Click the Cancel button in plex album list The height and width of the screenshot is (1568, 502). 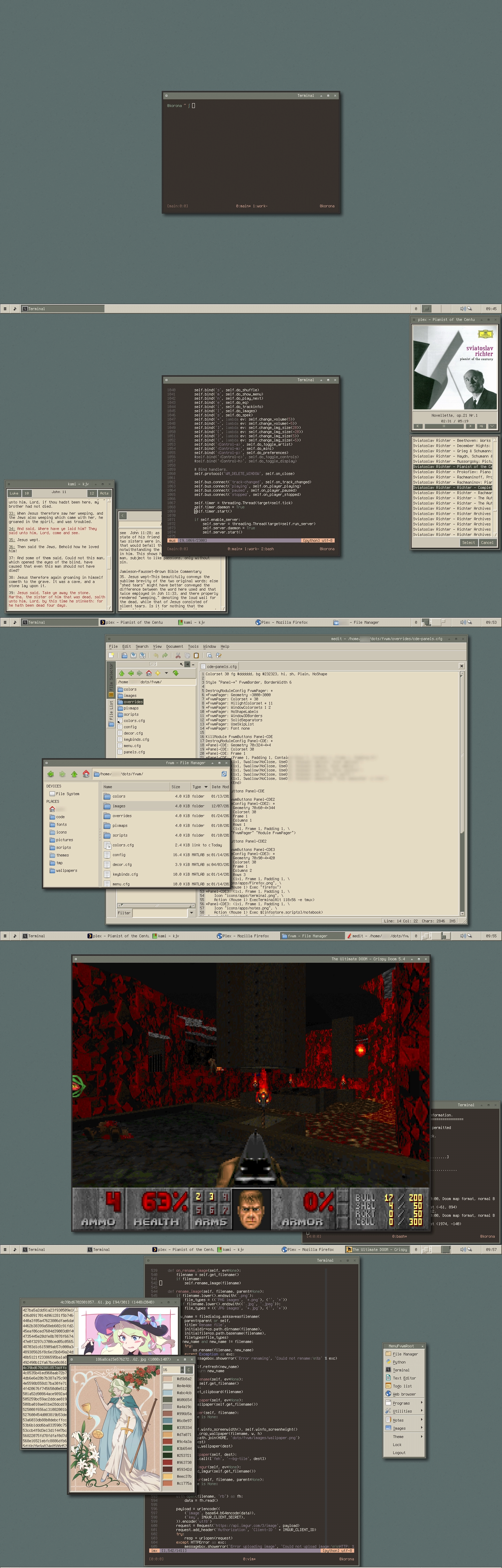(x=487, y=542)
